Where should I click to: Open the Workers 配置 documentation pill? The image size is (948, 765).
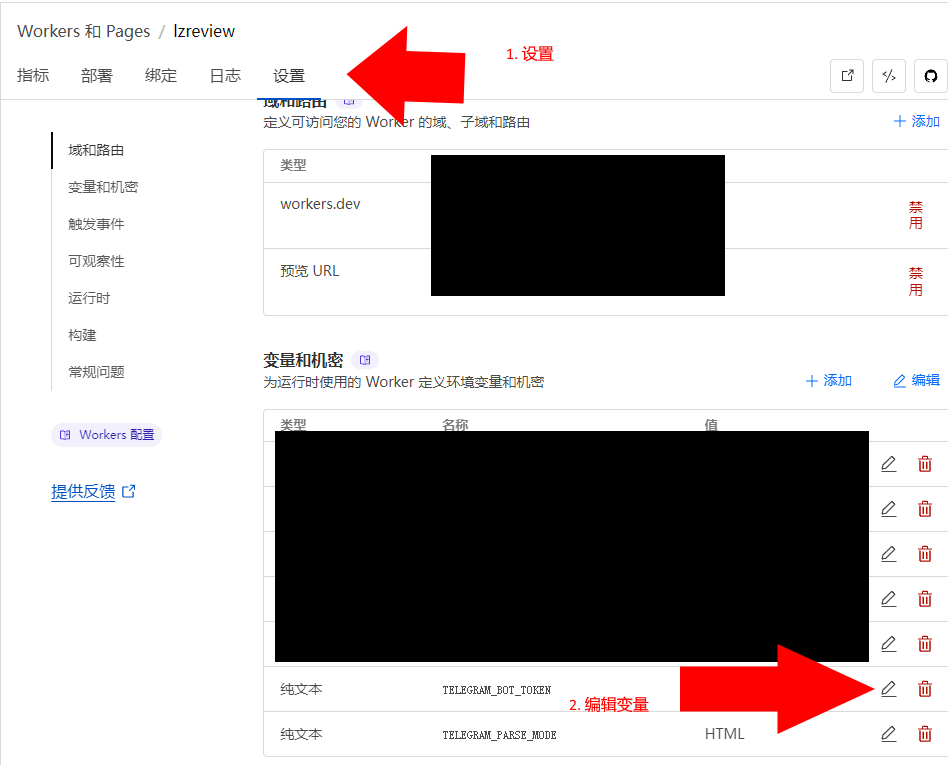(106, 435)
